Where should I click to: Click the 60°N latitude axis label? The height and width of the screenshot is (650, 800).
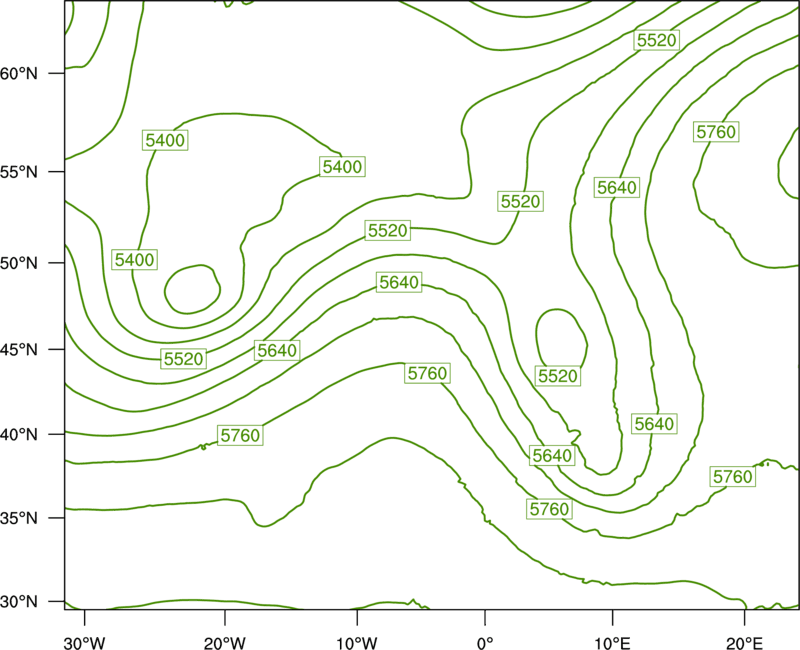click(19, 73)
